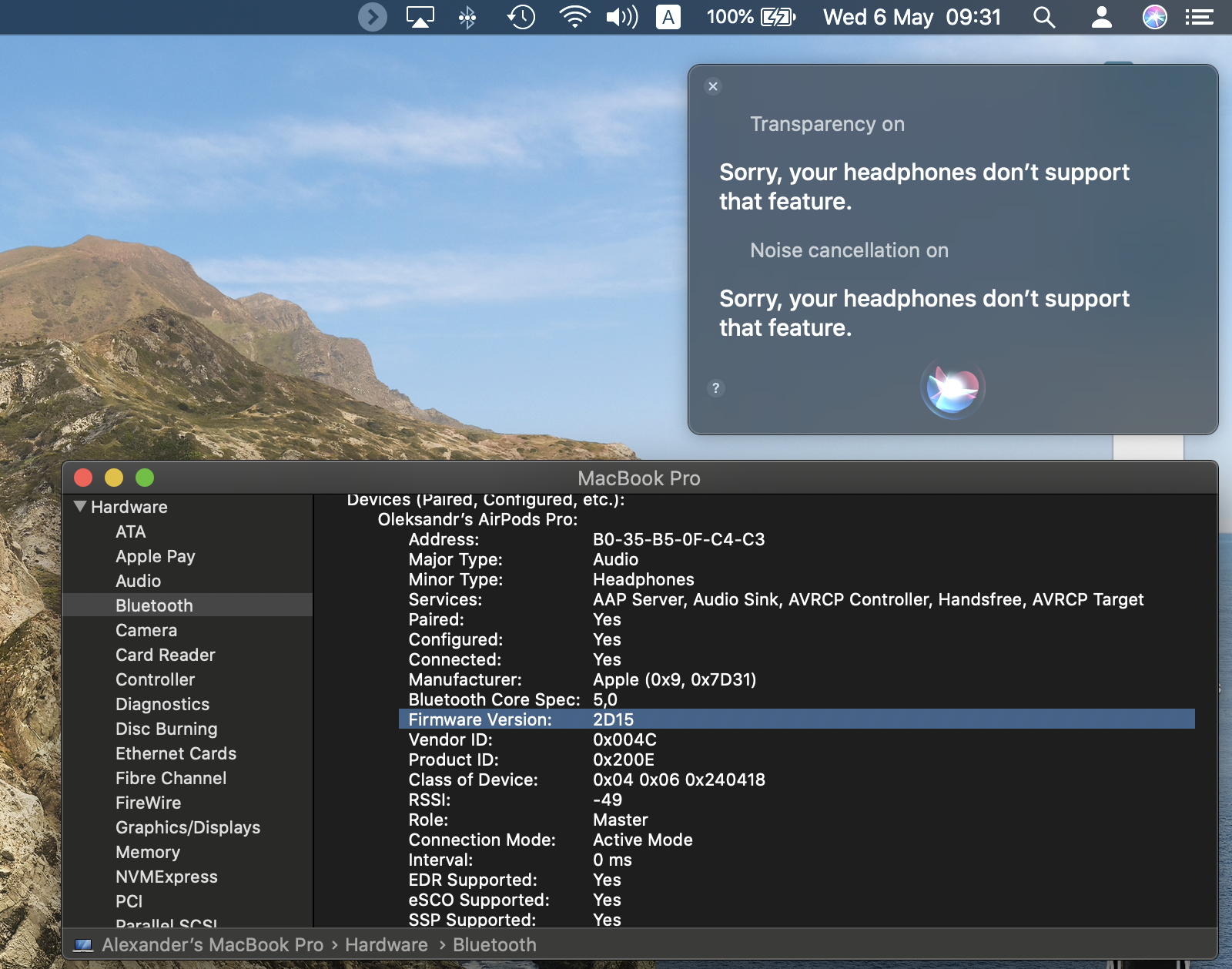Open the volume control in menu bar
This screenshot has height=969, width=1232.
pyautogui.click(x=622, y=17)
